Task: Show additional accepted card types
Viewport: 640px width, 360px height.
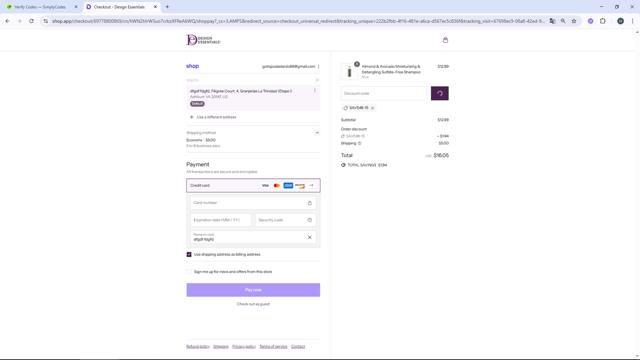Action: pyautogui.click(x=311, y=186)
